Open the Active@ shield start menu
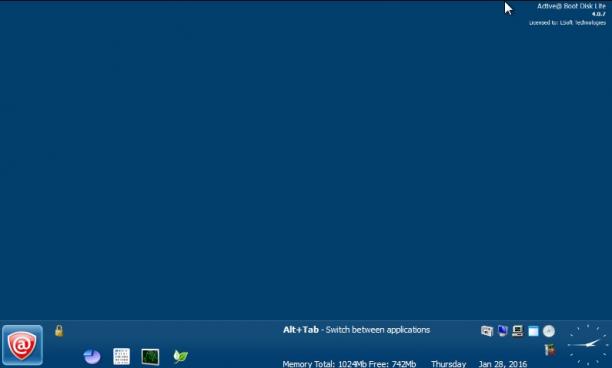Screen dimensions: 612x368 tap(22, 345)
